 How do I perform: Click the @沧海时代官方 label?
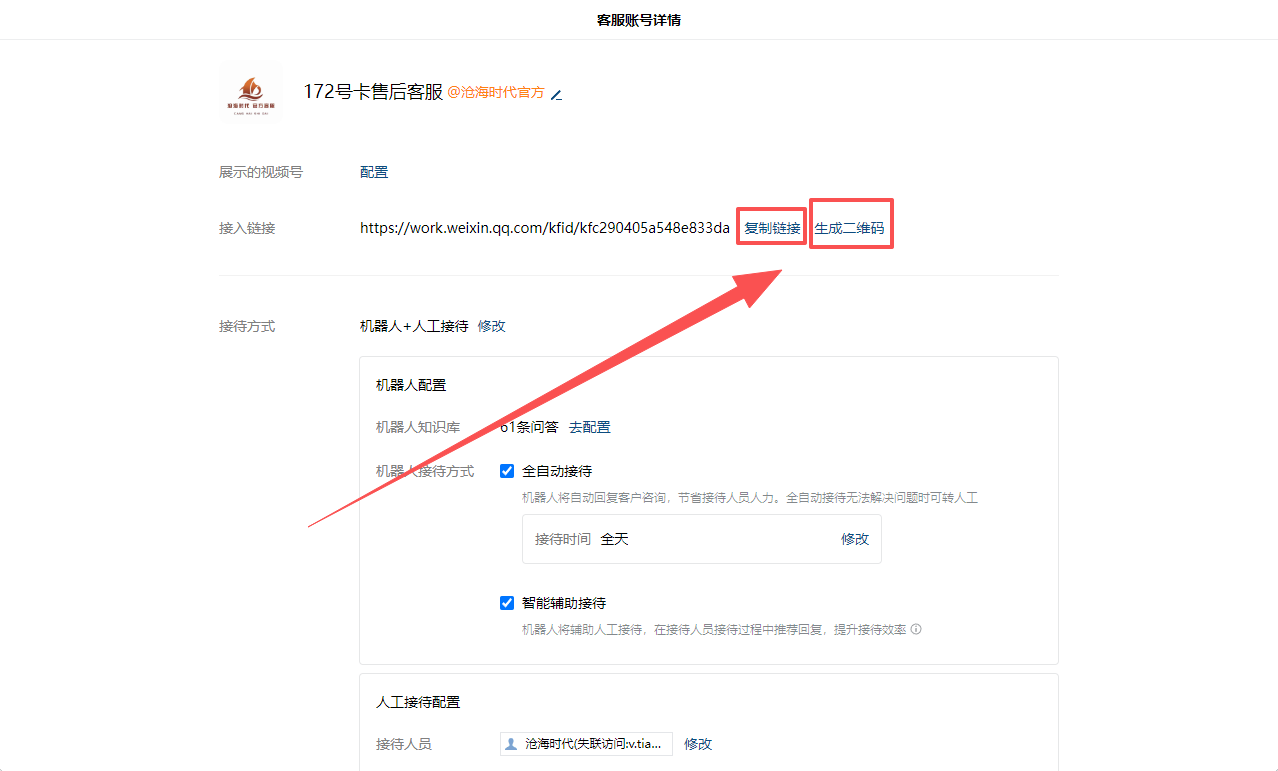[496, 92]
